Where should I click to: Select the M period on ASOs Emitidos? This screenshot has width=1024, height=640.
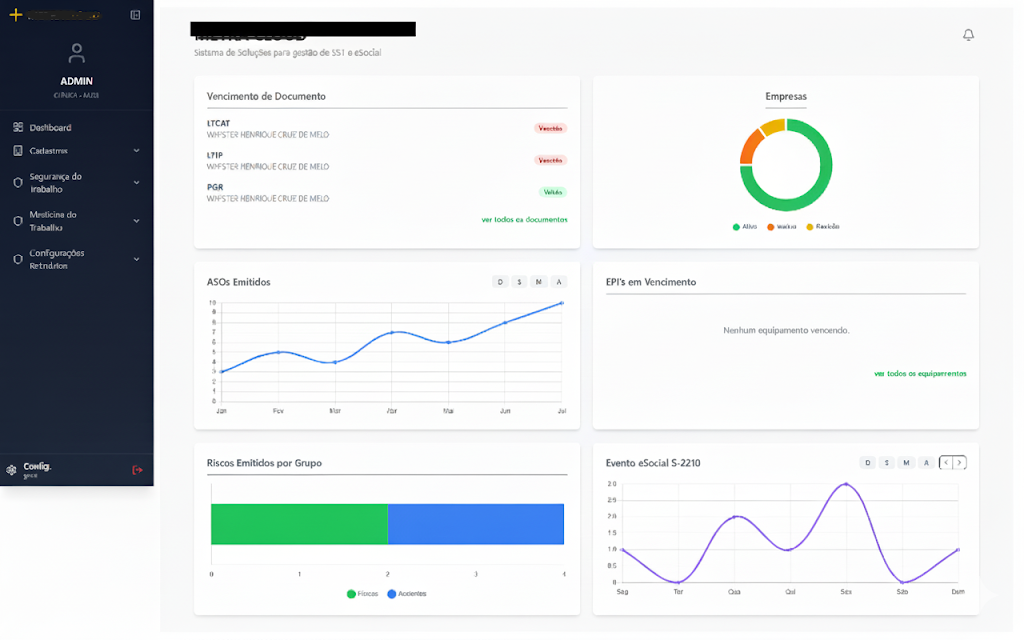pyautogui.click(x=538, y=282)
